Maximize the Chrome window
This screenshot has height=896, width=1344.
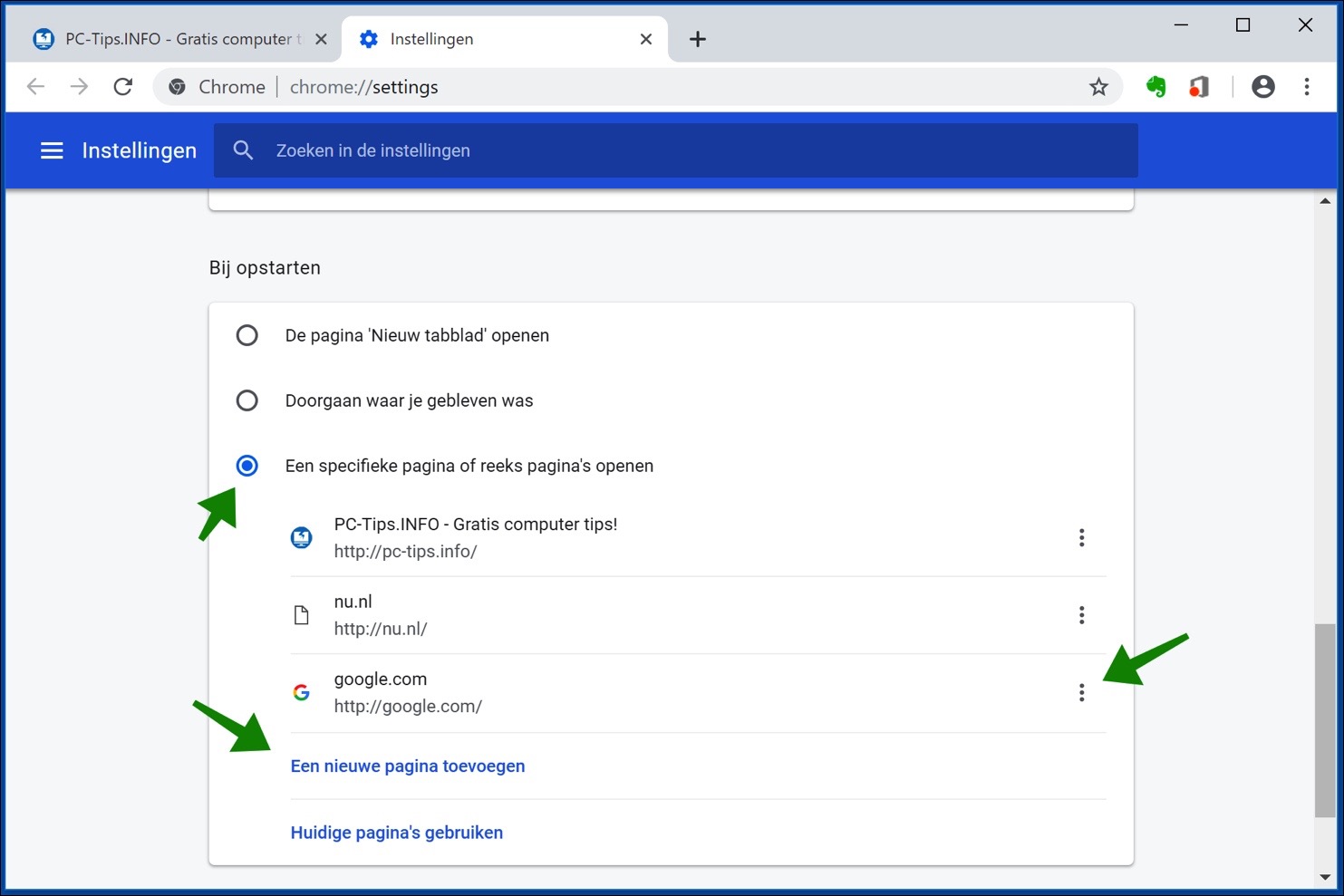[1242, 25]
